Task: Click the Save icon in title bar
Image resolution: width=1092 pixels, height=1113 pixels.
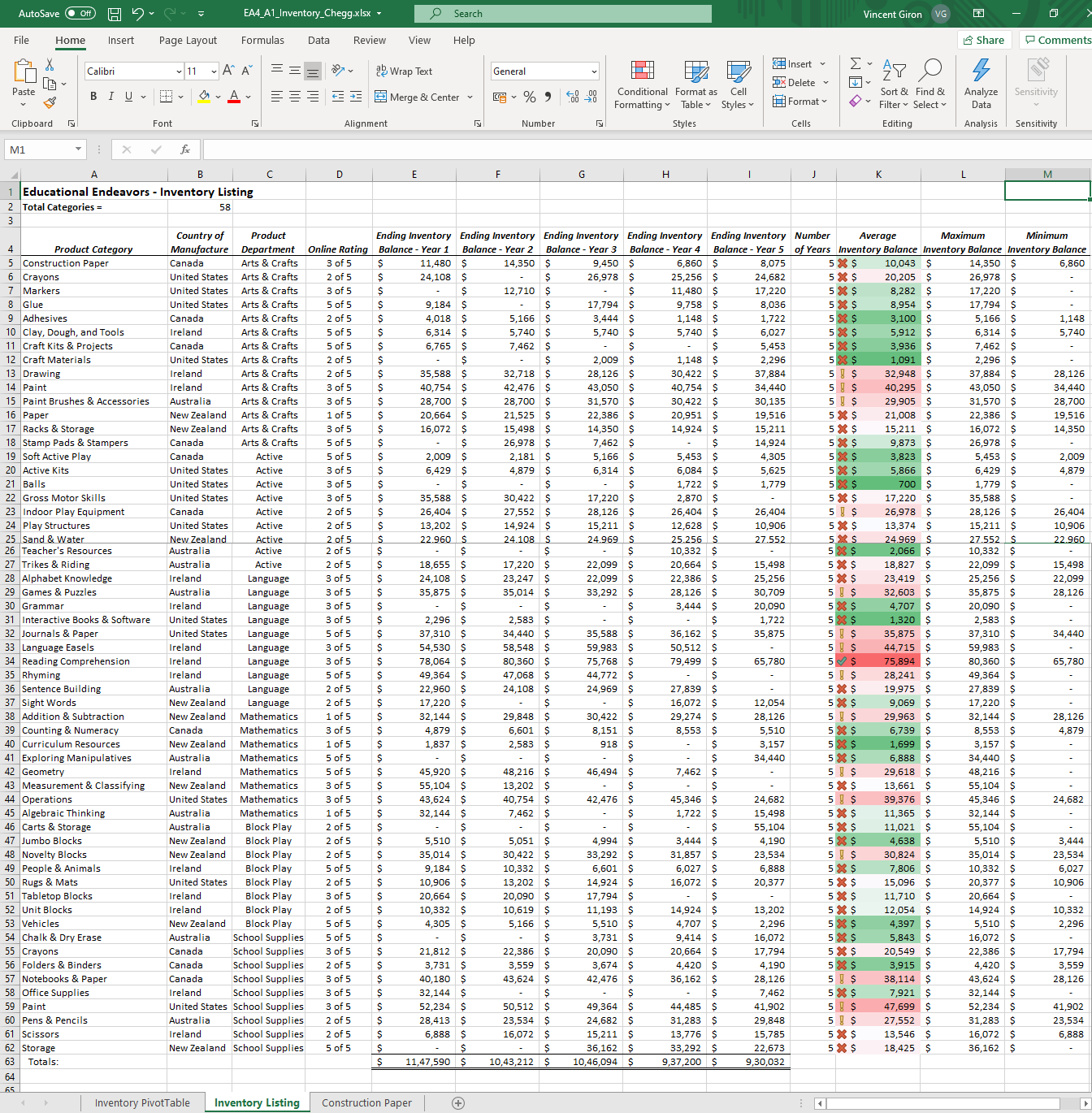Action: pyautogui.click(x=115, y=14)
